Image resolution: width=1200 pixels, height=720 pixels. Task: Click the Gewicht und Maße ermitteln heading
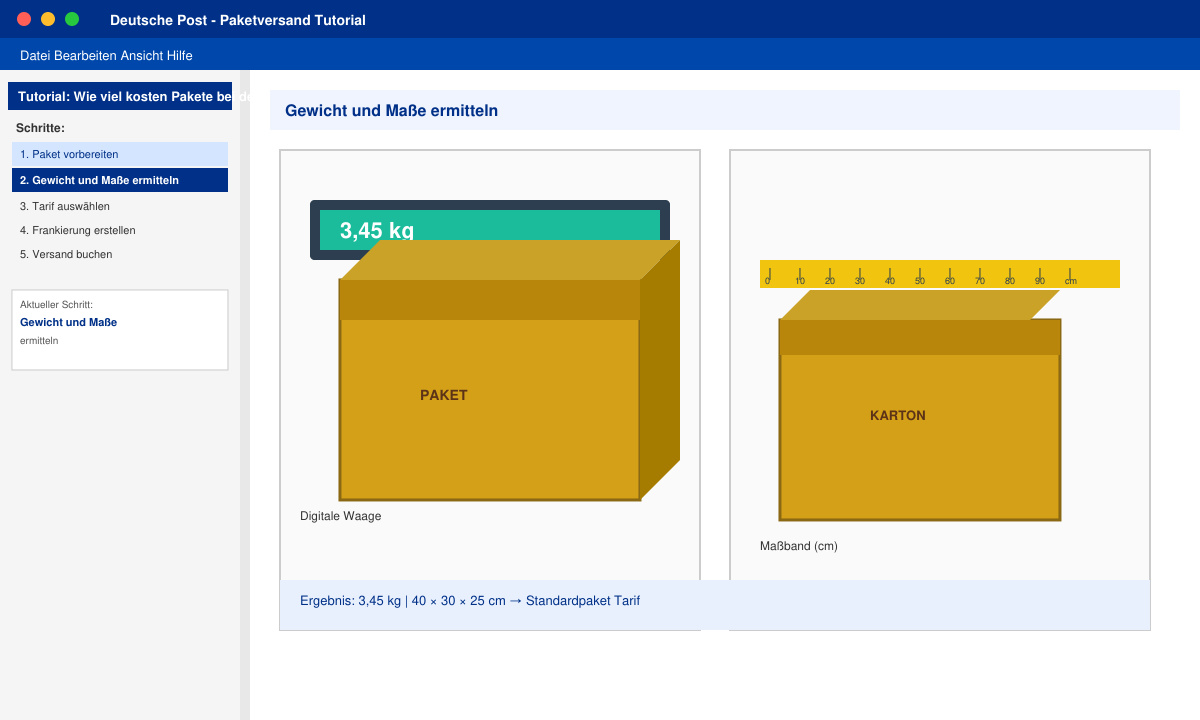coord(391,110)
